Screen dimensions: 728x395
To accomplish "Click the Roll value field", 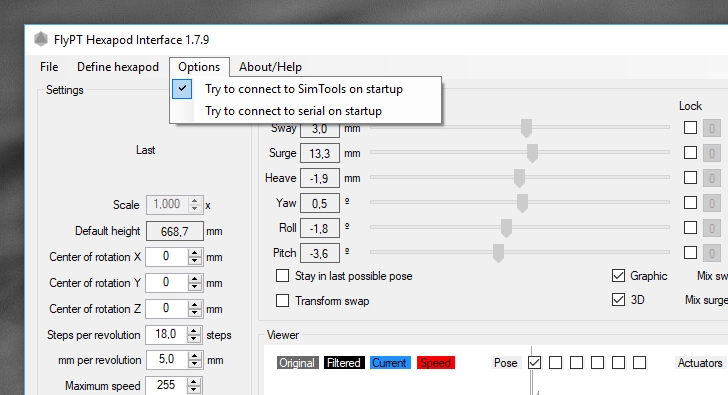I will (x=320, y=228).
